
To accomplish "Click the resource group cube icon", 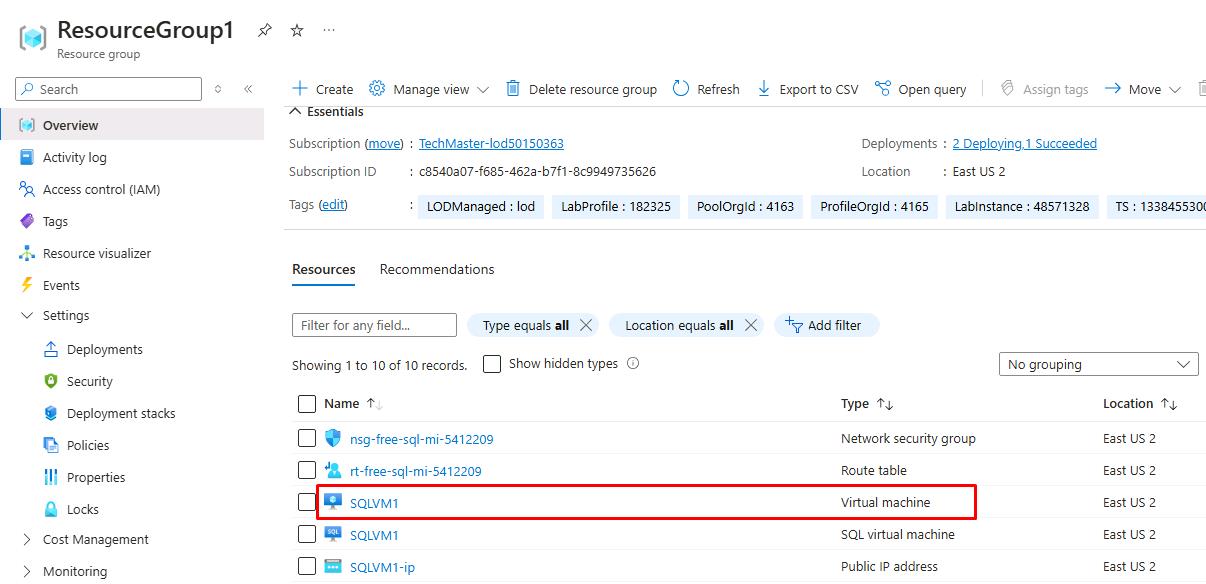I will tap(33, 38).
